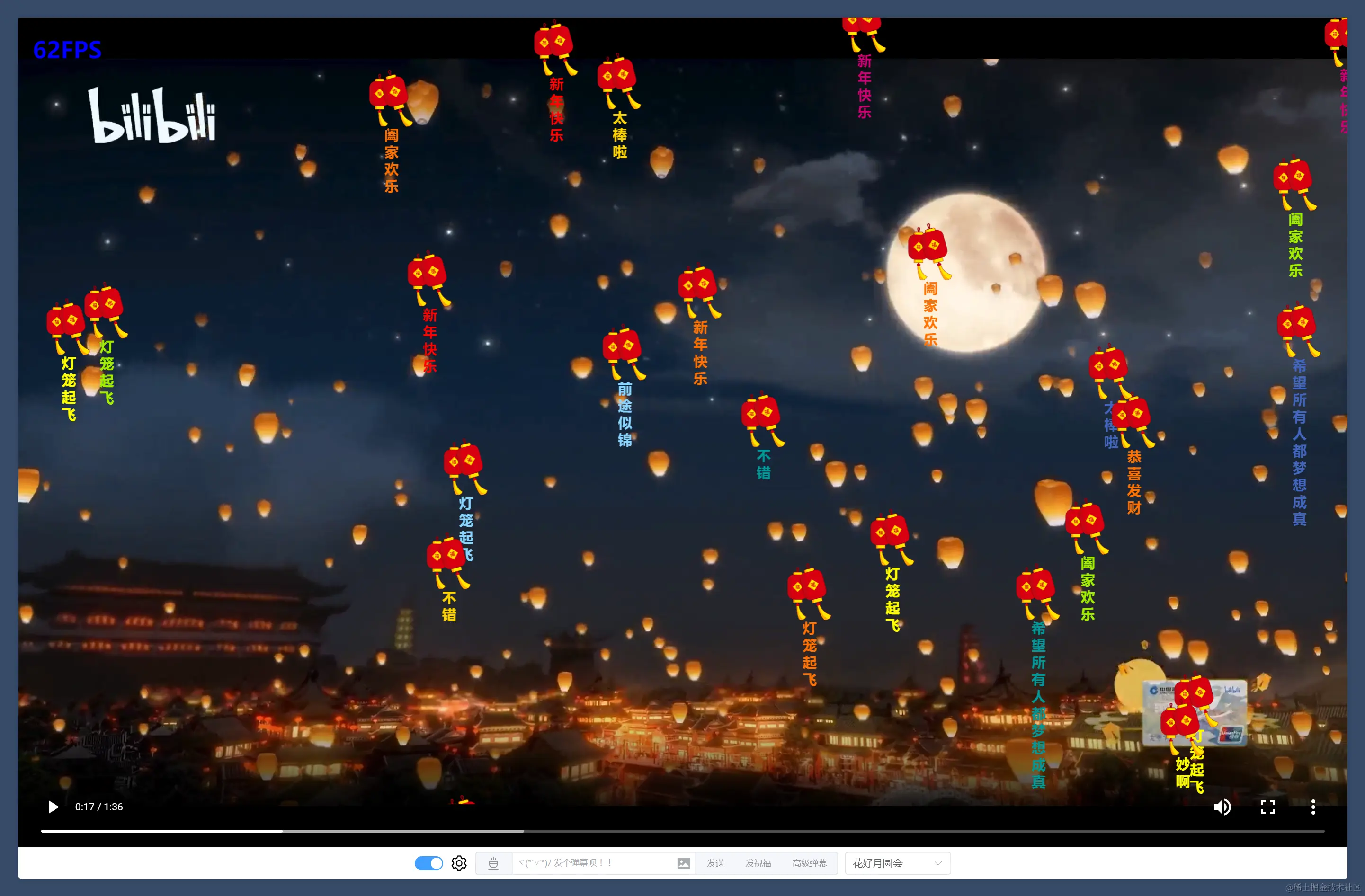This screenshot has height=896, width=1365.
Task: Click the full moon in video
Action: click(975, 269)
